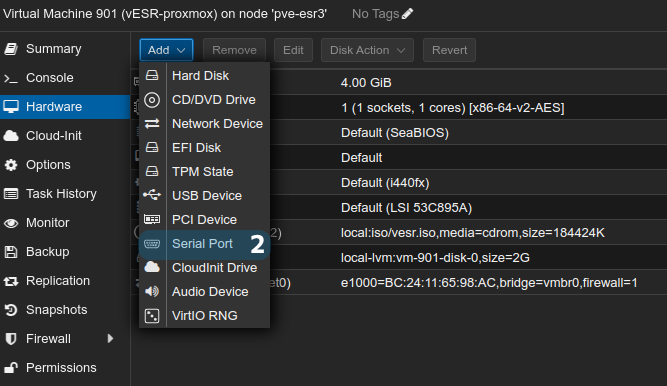
Task: Choose Serial Port from the Add menu
Action: pyautogui.click(x=205, y=244)
